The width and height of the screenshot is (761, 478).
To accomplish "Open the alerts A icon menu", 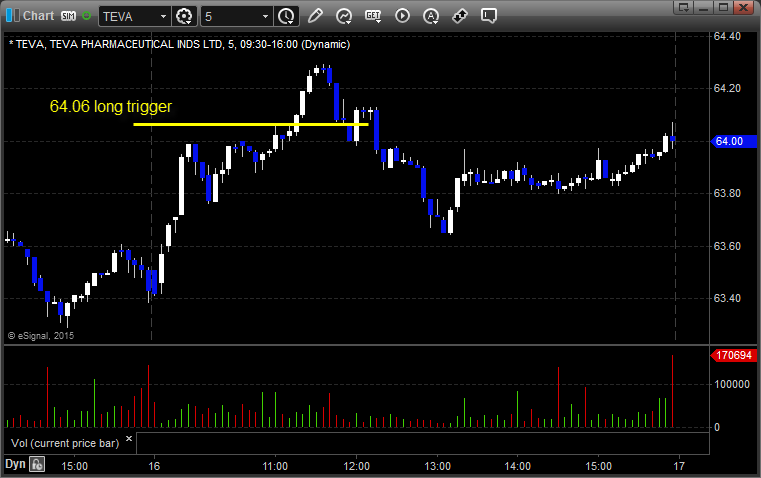I will [x=431, y=16].
